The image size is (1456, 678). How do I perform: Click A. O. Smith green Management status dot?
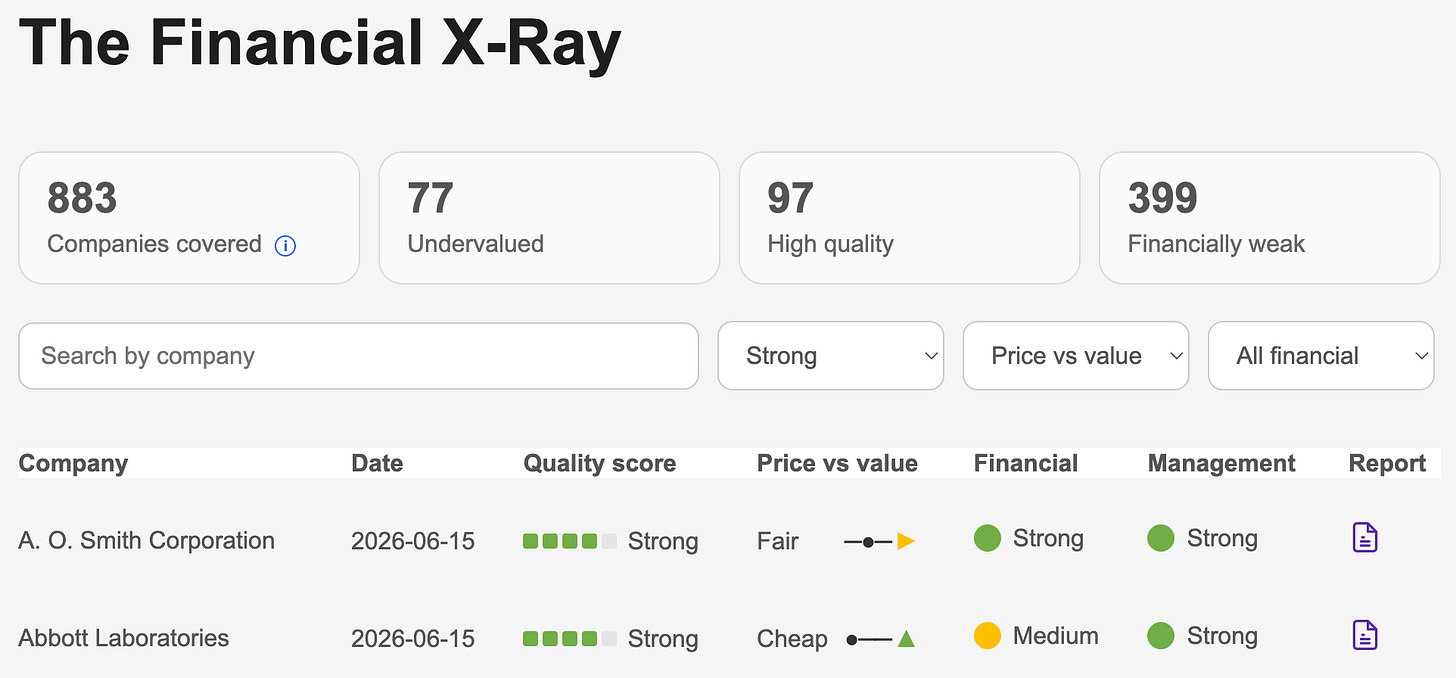pyautogui.click(x=1161, y=538)
